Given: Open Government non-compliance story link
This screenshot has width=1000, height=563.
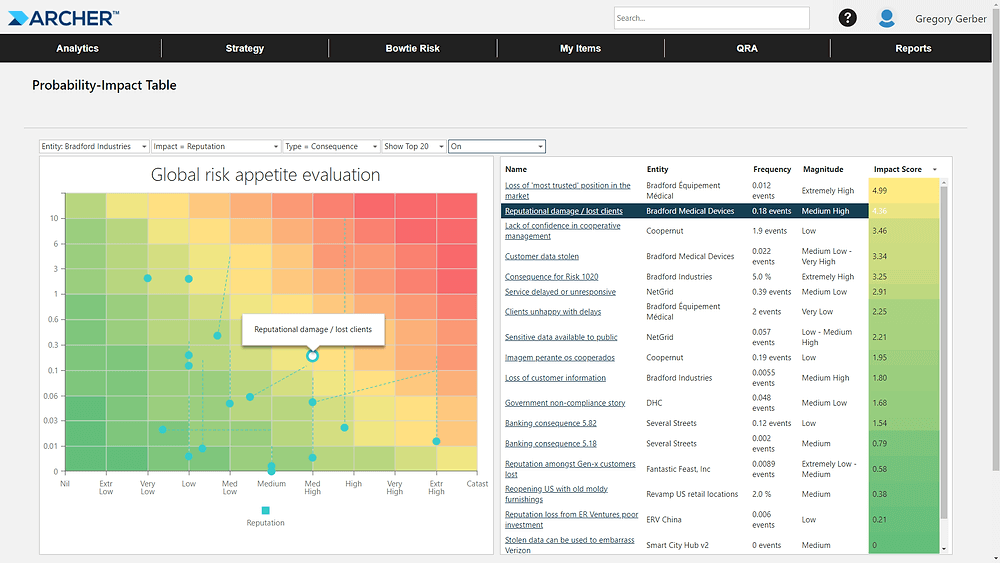Looking at the screenshot, I should click(x=564, y=403).
